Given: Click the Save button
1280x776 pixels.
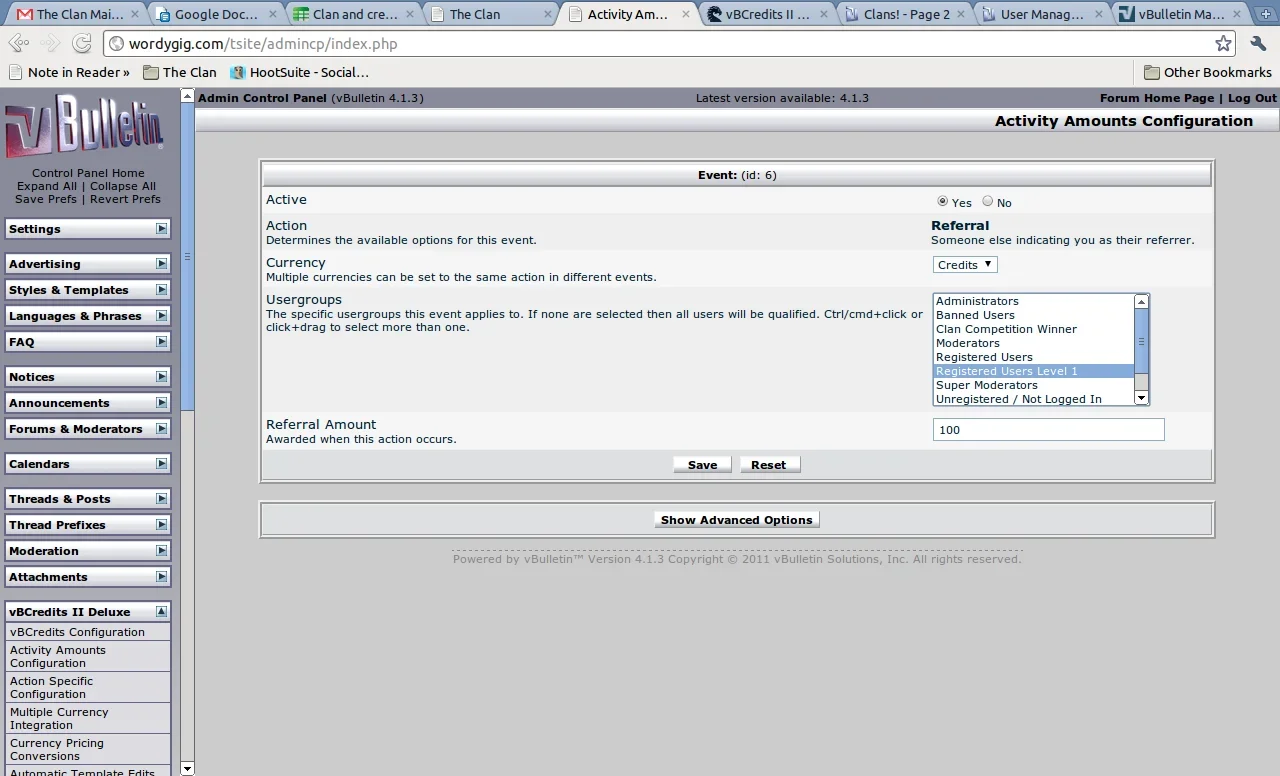Looking at the screenshot, I should 702,465.
